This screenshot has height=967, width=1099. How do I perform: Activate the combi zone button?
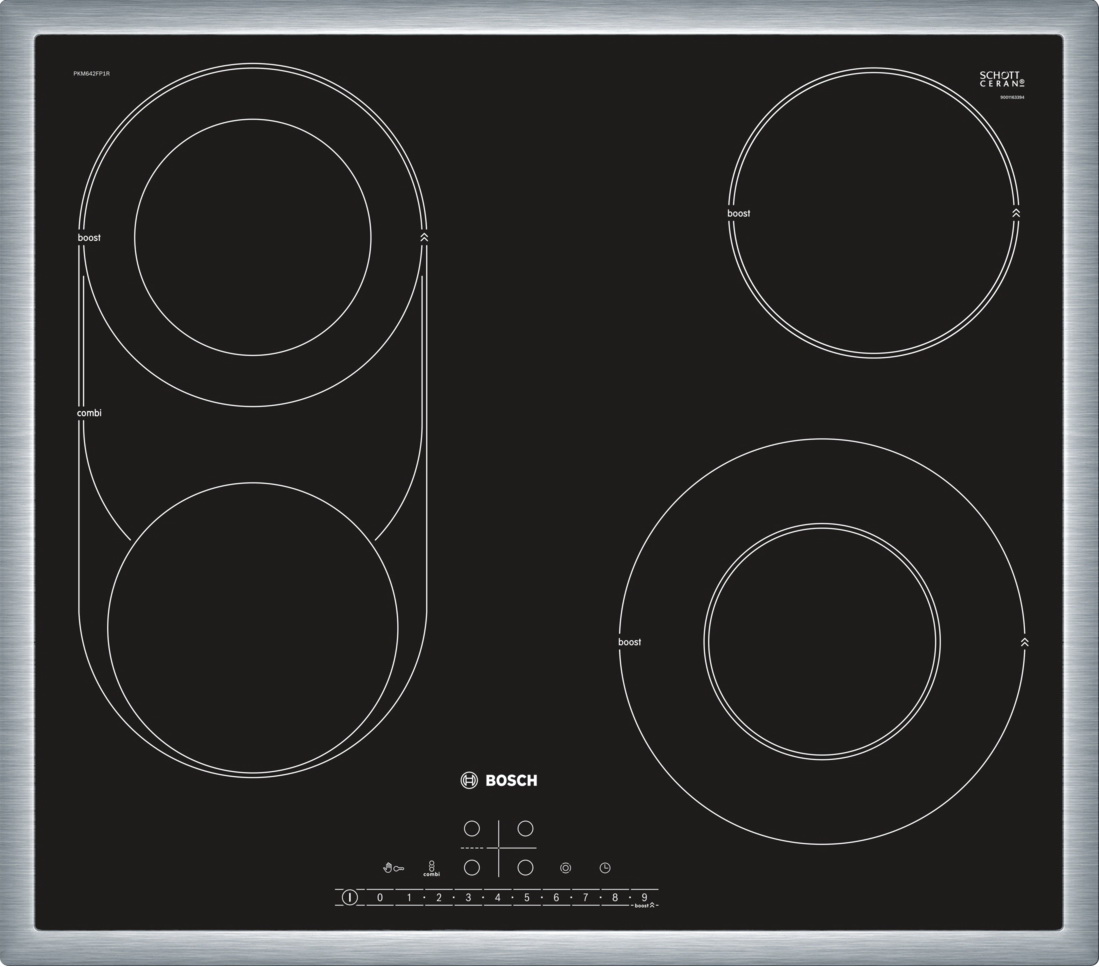point(431,868)
